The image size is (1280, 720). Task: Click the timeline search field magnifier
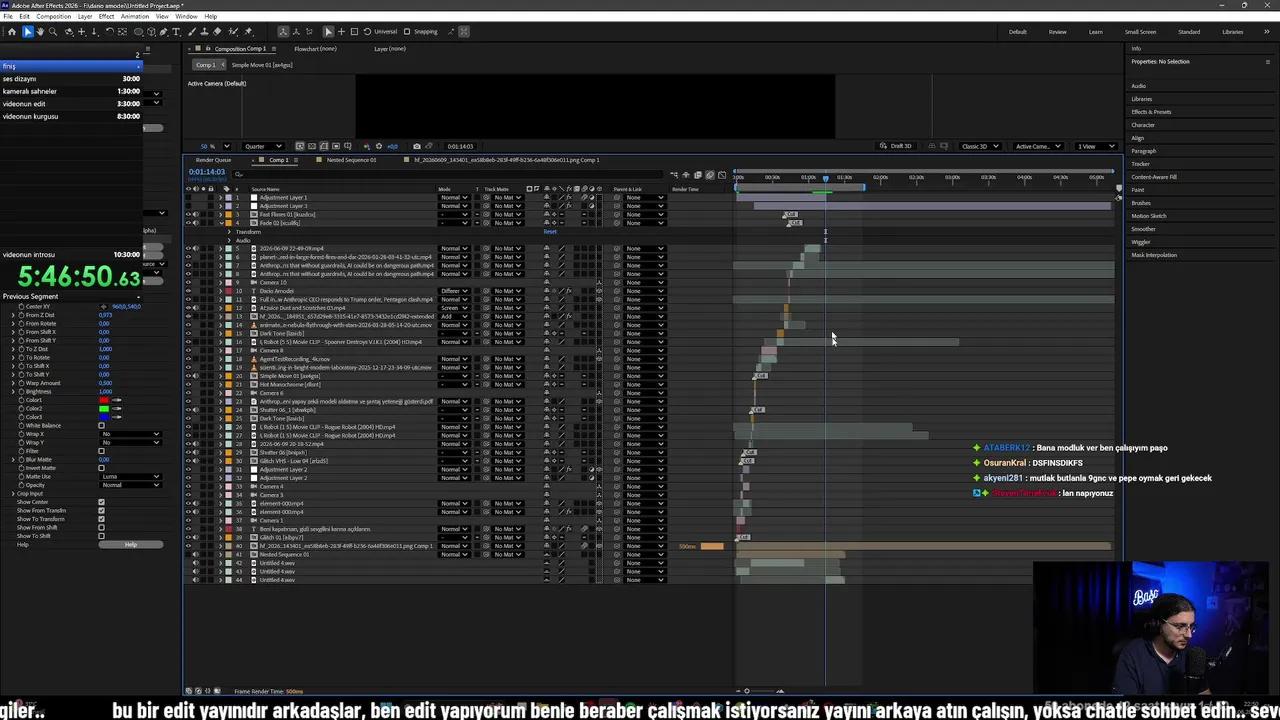point(238,174)
